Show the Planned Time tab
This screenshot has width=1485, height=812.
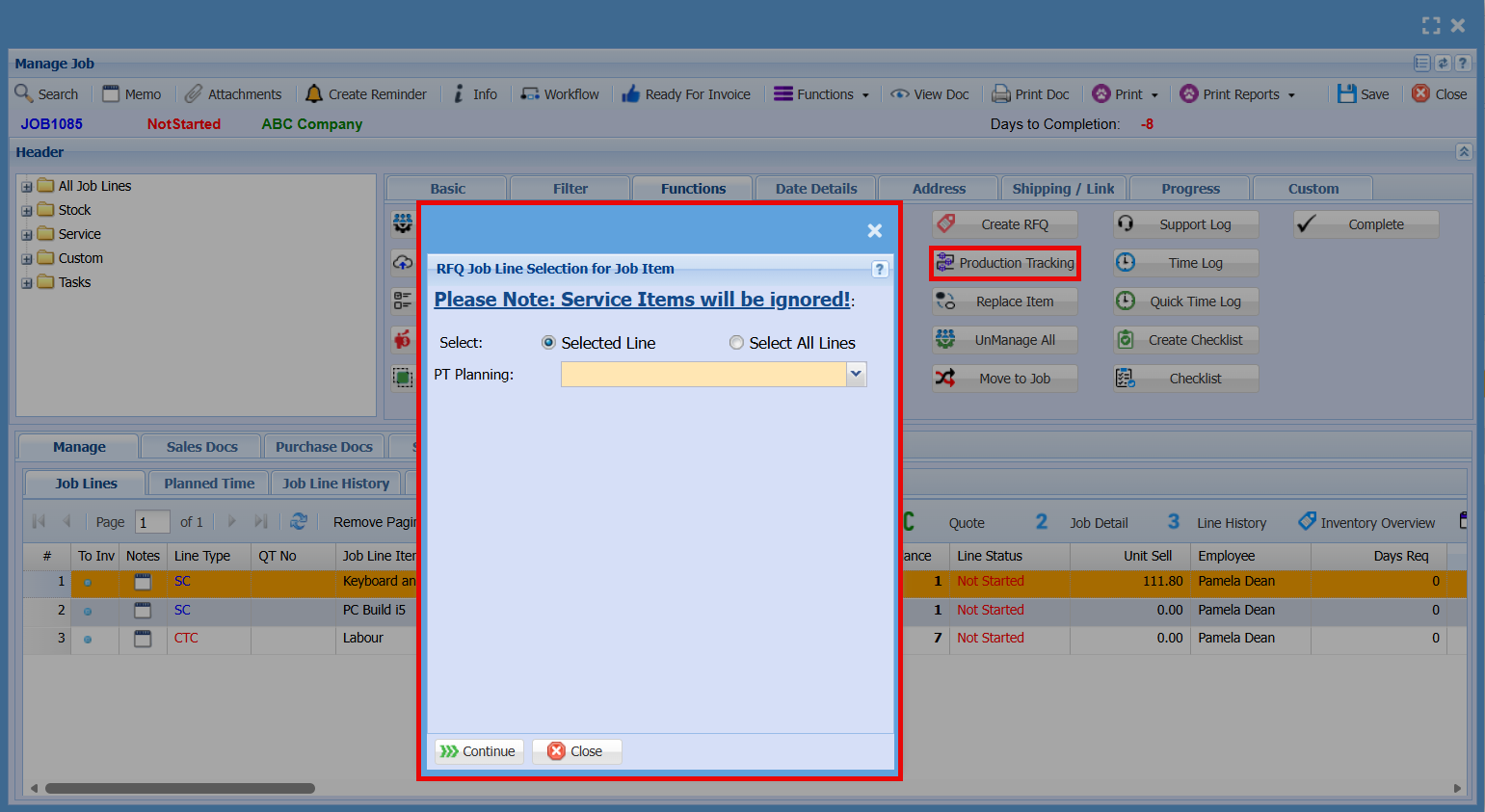pyautogui.click(x=209, y=484)
